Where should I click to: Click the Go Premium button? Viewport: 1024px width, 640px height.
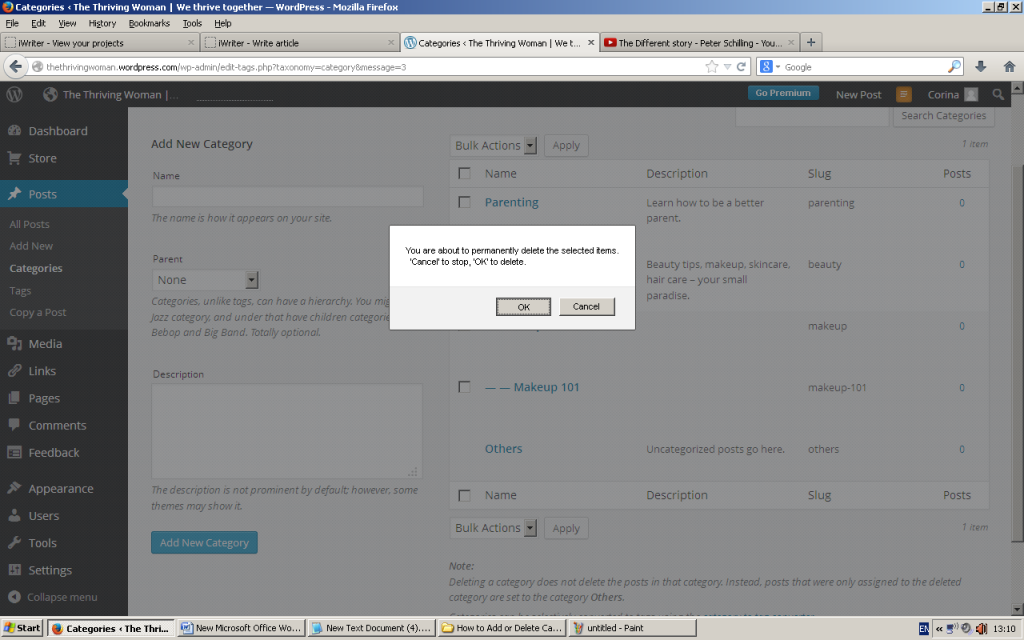click(x=783, y=93)
